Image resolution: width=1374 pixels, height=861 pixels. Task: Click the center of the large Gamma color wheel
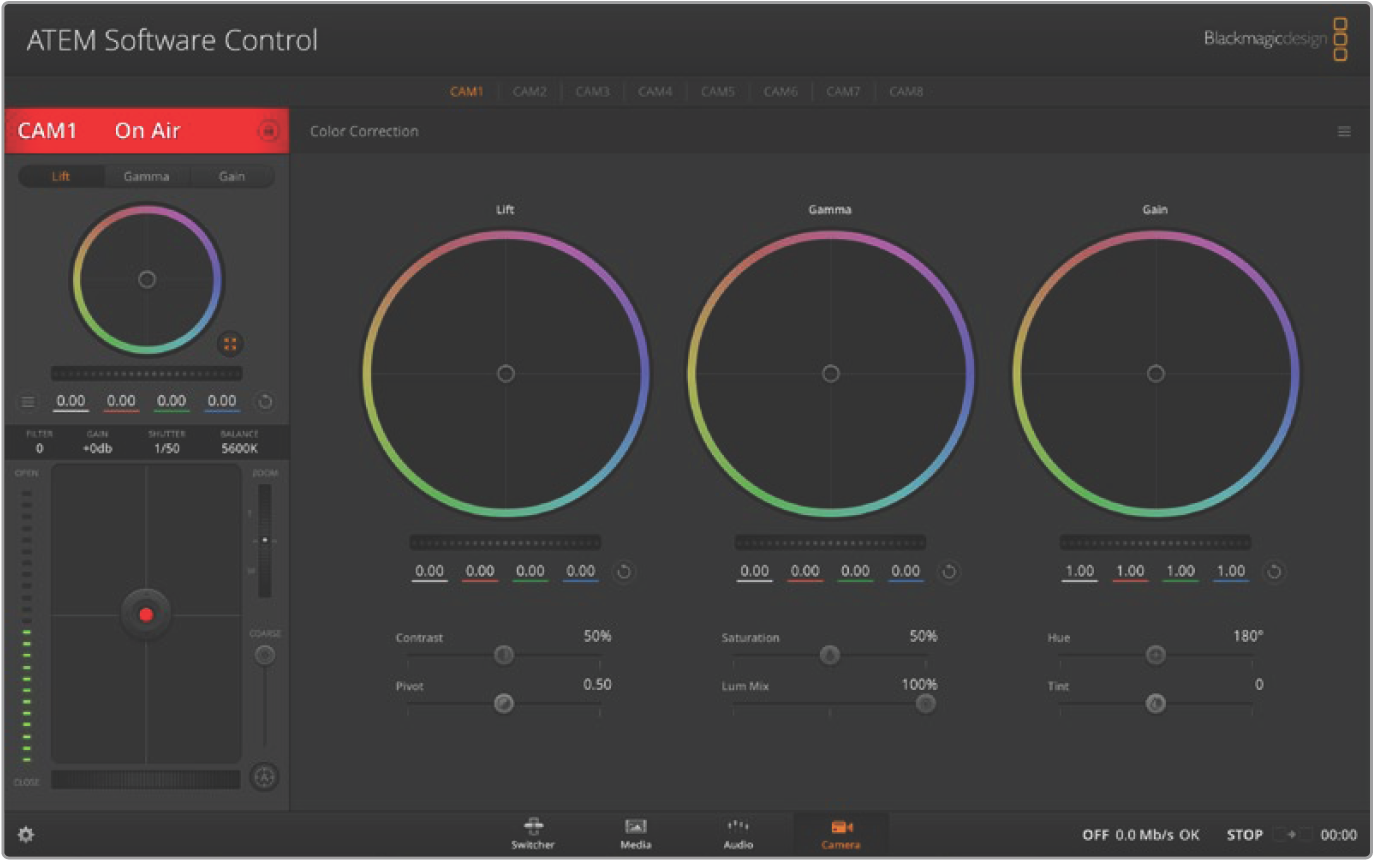tap(831, 373)
